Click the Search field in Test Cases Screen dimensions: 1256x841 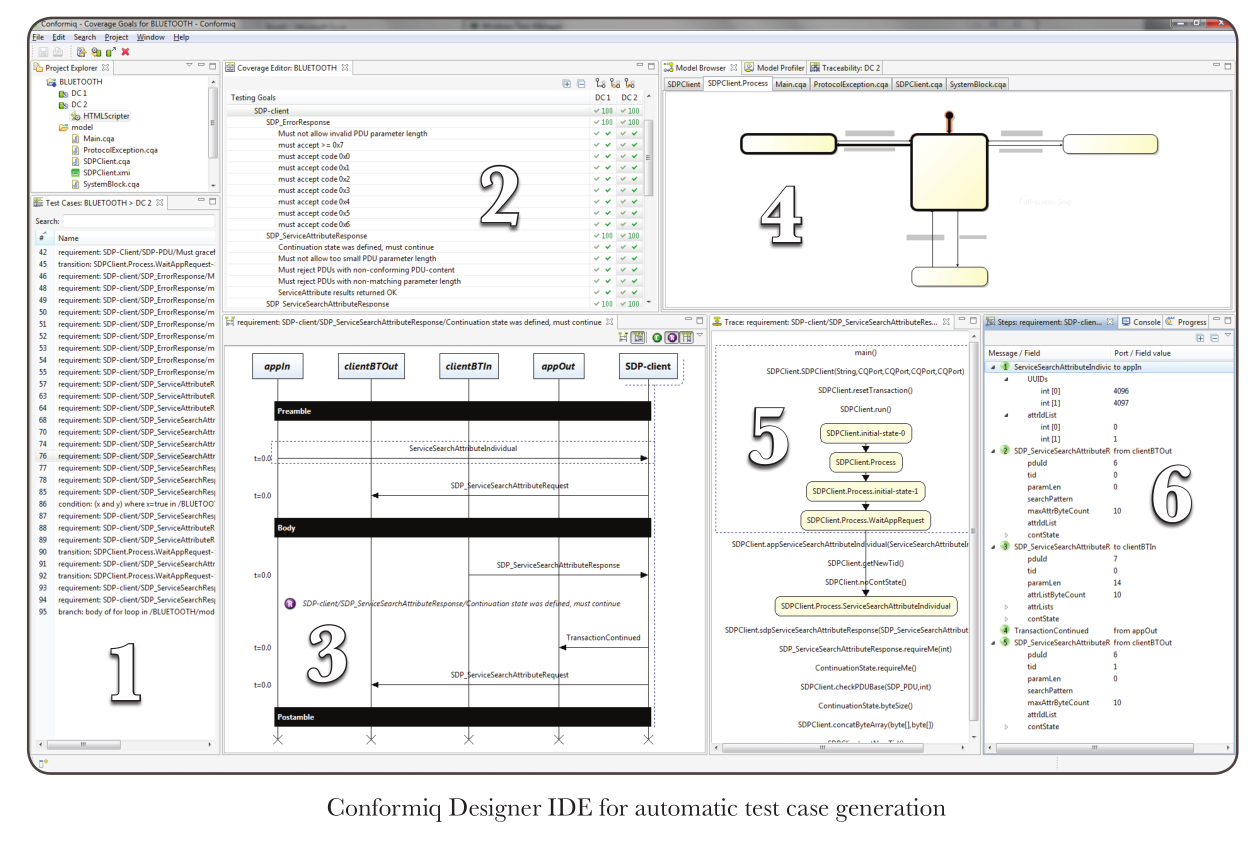(x=139, y=221)
